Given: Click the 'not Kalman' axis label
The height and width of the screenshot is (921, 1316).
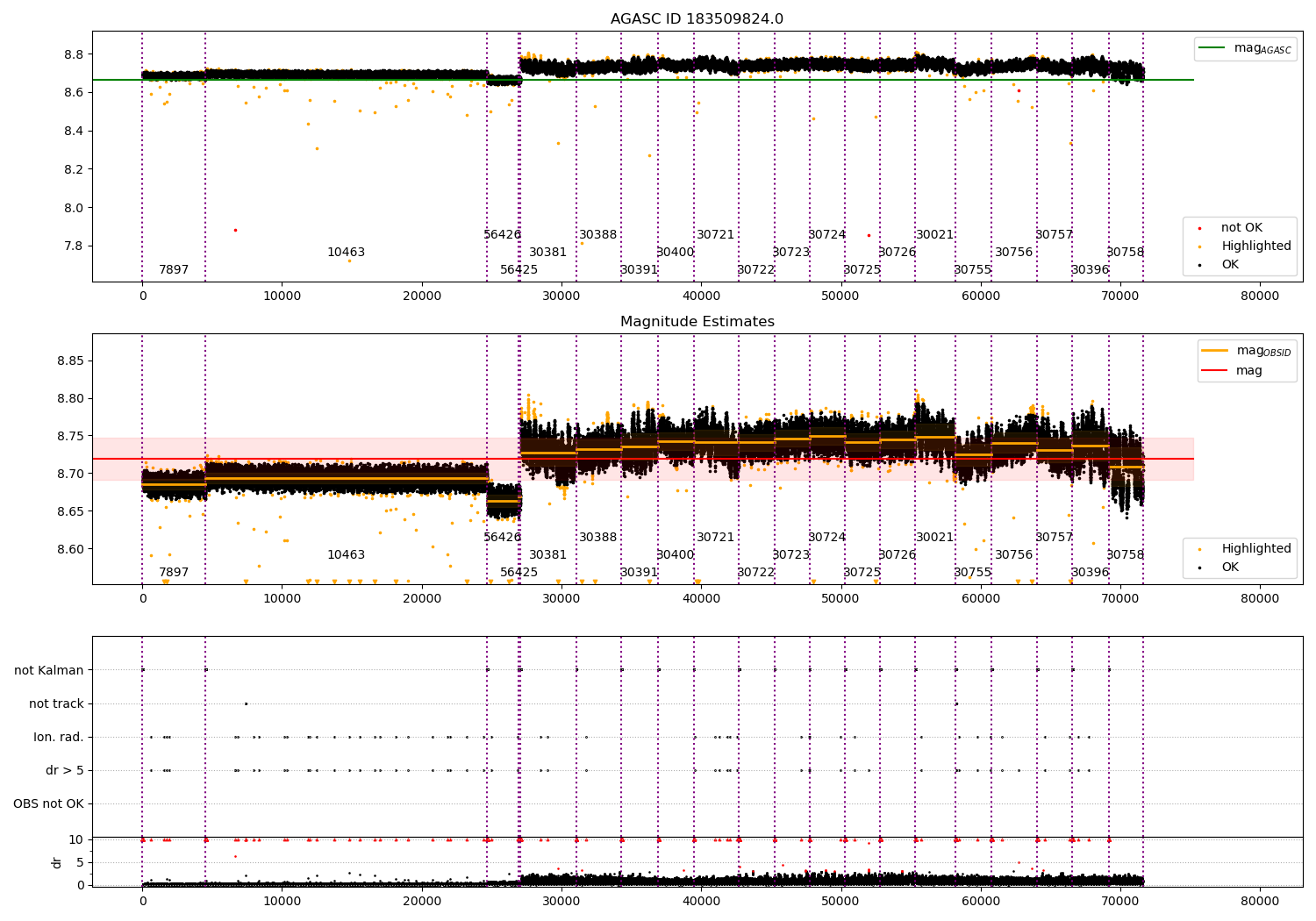Looking at the screenshot, I should 49,670.
